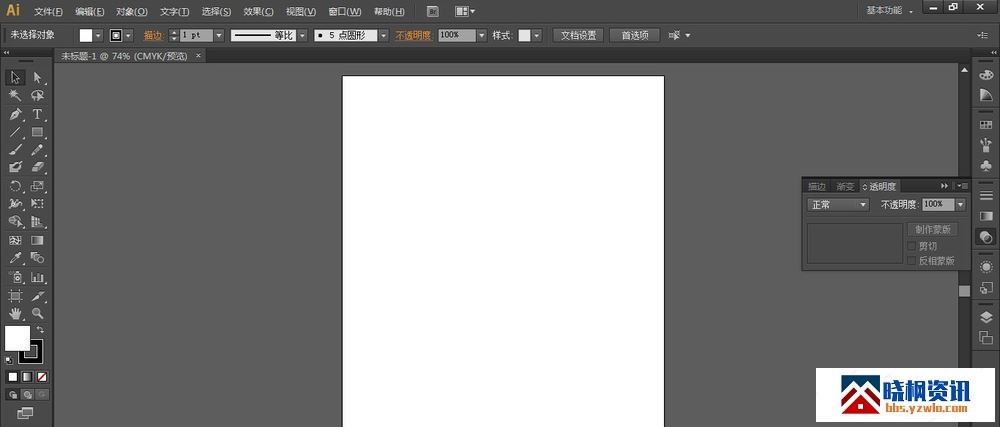
Task: Open the 窗口(W) menu
Action: 344,11
